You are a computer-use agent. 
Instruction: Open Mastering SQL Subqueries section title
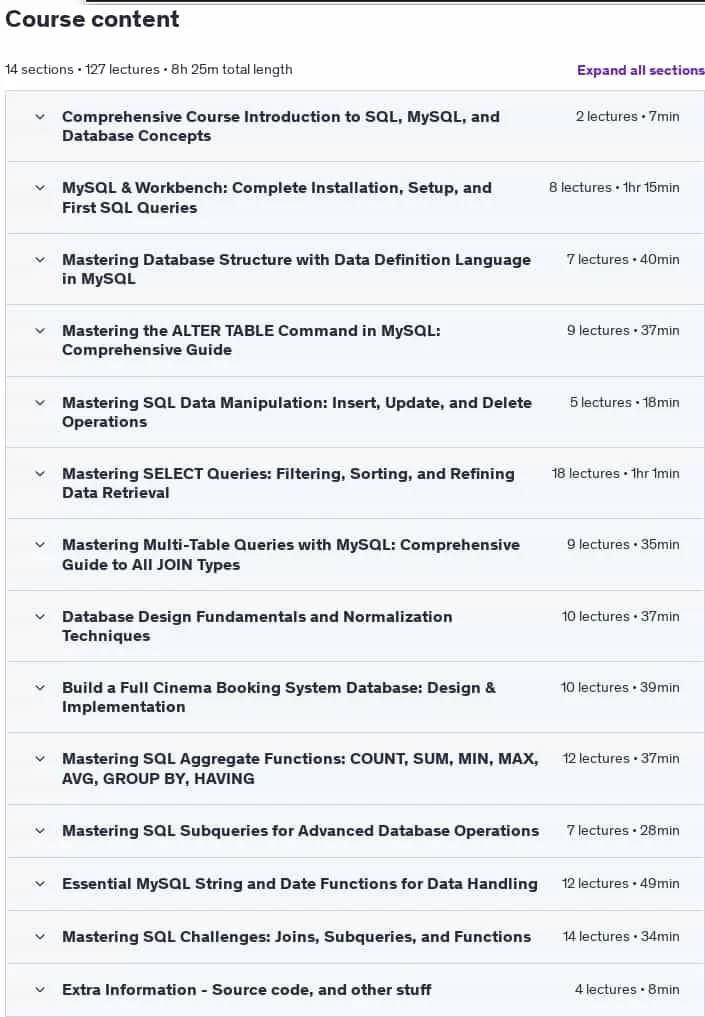pos(300,831)
